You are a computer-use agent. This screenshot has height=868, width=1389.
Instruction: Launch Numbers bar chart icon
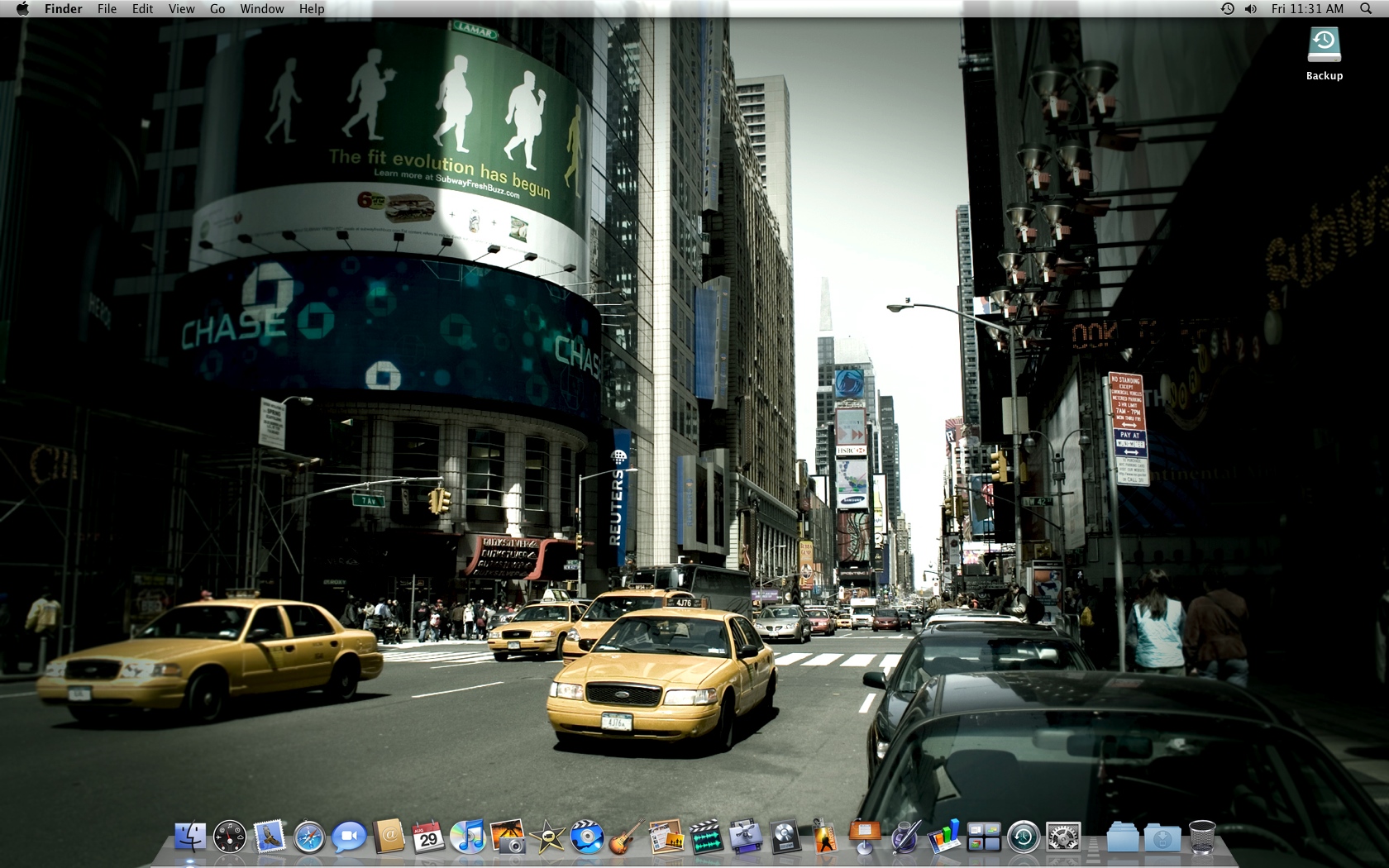click(944, 837)
